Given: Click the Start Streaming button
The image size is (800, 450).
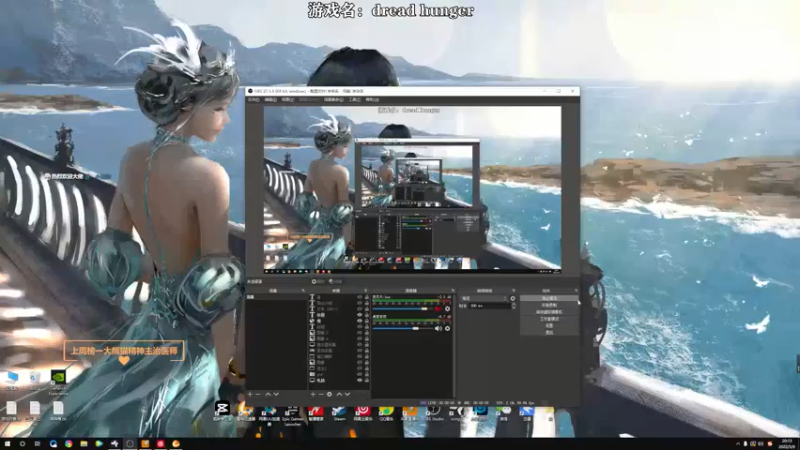Looking at the screenshot, I should click(x=549, y=298).
